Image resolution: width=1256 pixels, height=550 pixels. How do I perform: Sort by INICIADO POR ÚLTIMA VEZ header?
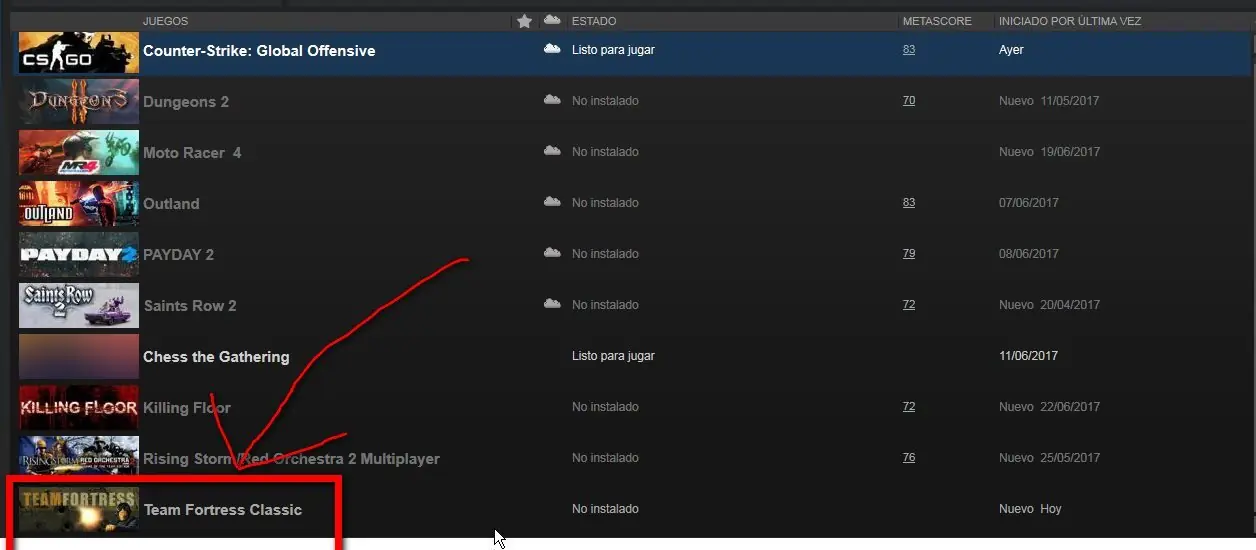[1070, 21]
